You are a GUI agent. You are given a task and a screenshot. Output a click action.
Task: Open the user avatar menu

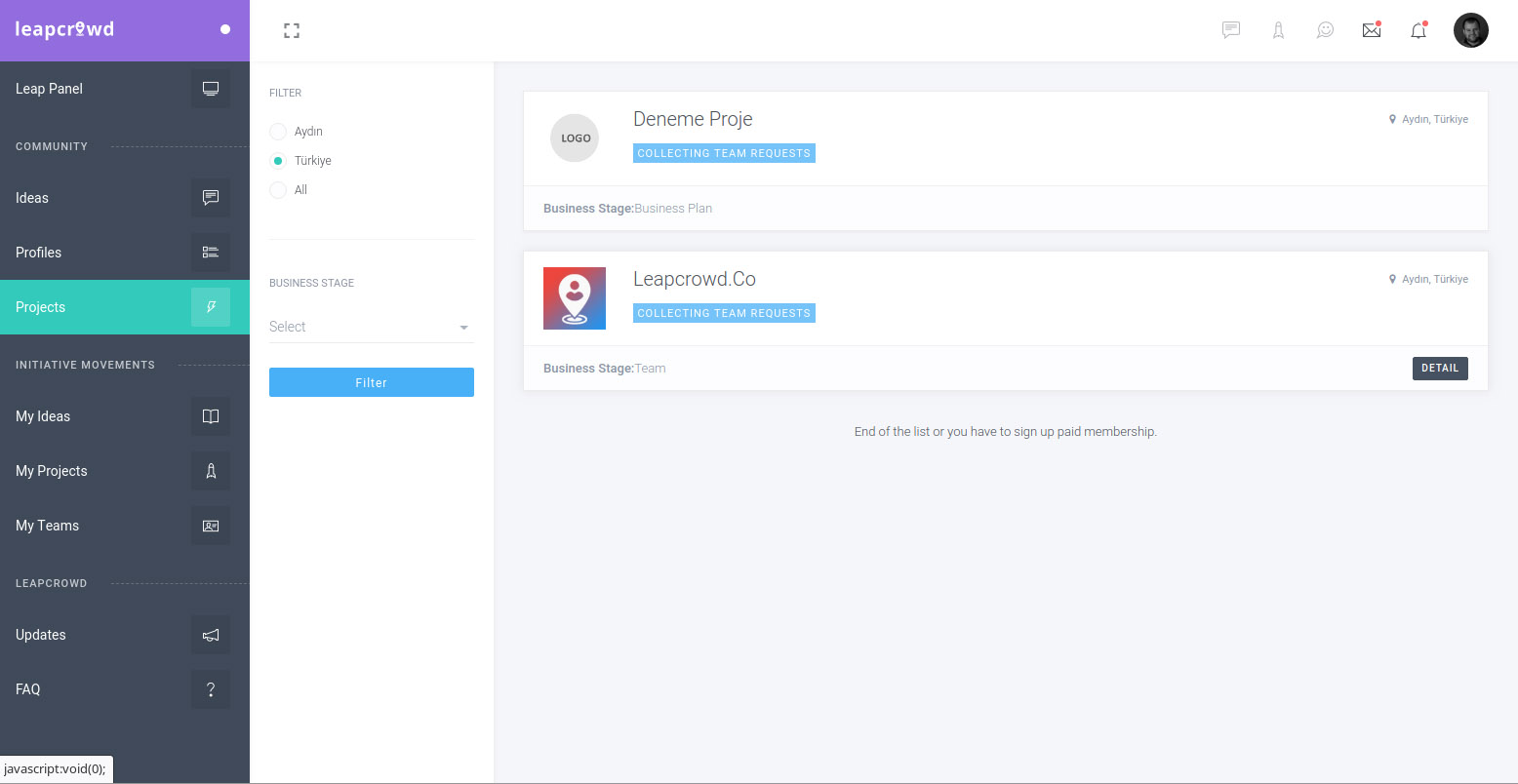1471,30
